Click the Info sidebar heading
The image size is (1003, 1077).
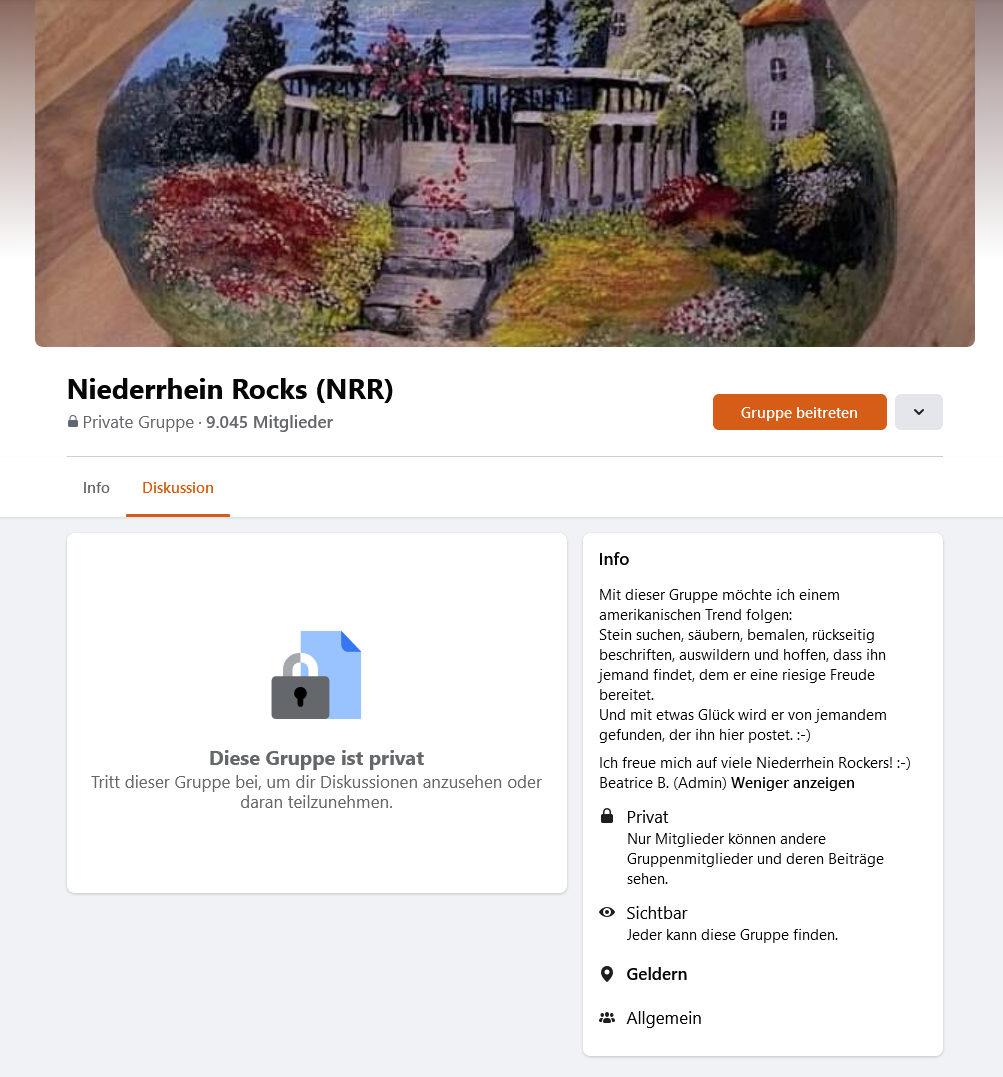pos(613,559)
